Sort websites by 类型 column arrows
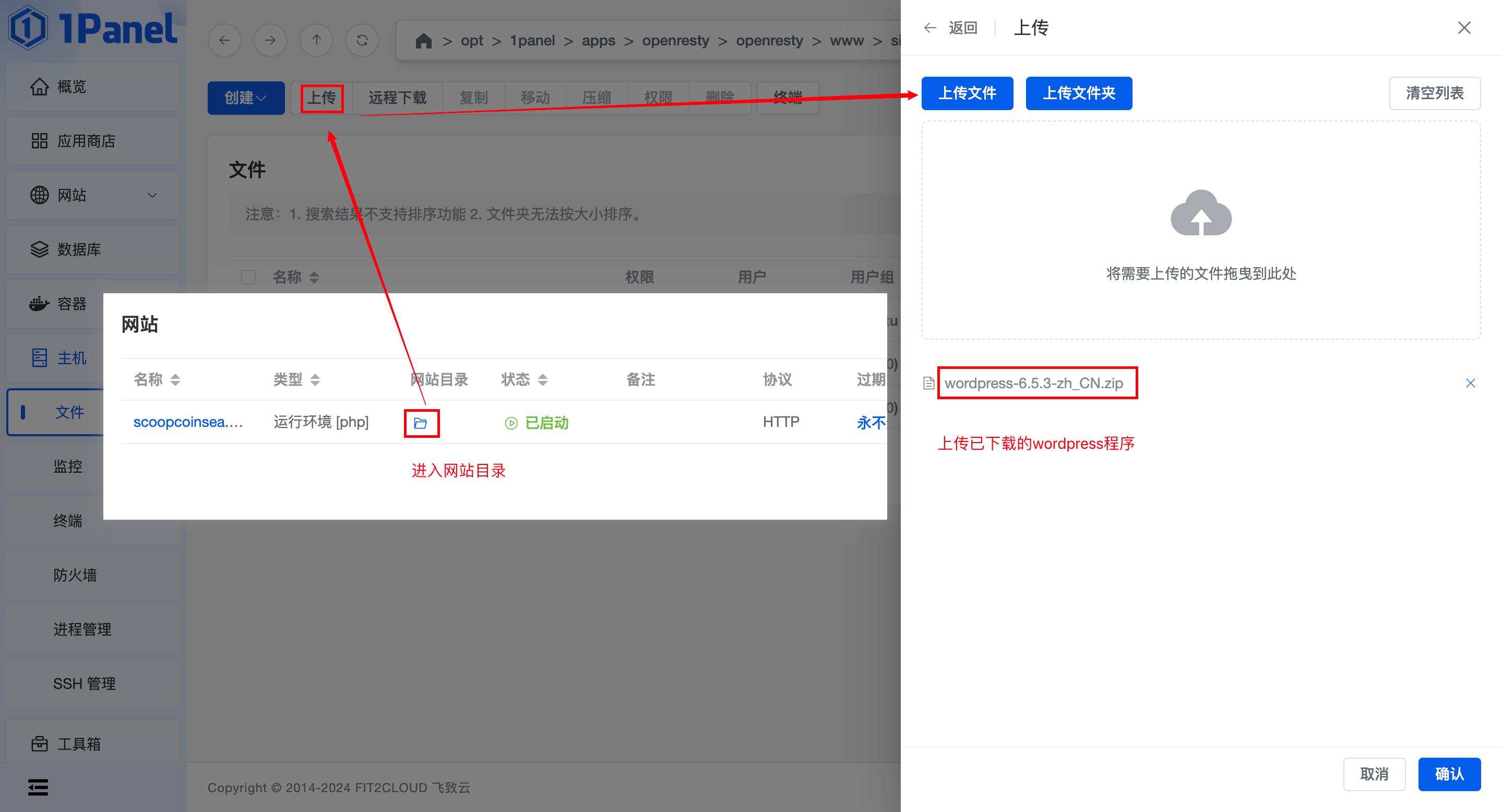This screenshot has width=1502, height=812. [315, 380]
